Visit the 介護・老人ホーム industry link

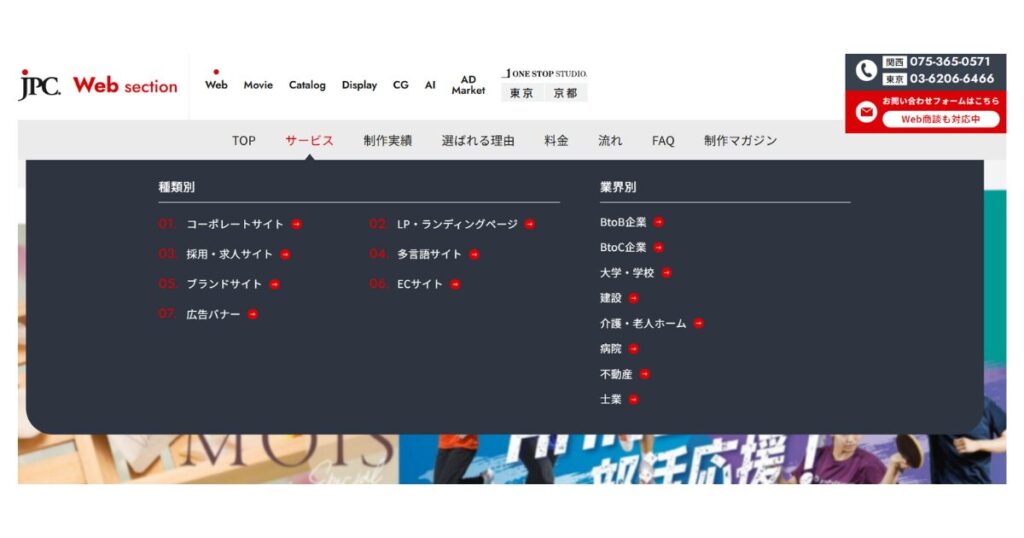pyautogui.click(x=643, y=323)
